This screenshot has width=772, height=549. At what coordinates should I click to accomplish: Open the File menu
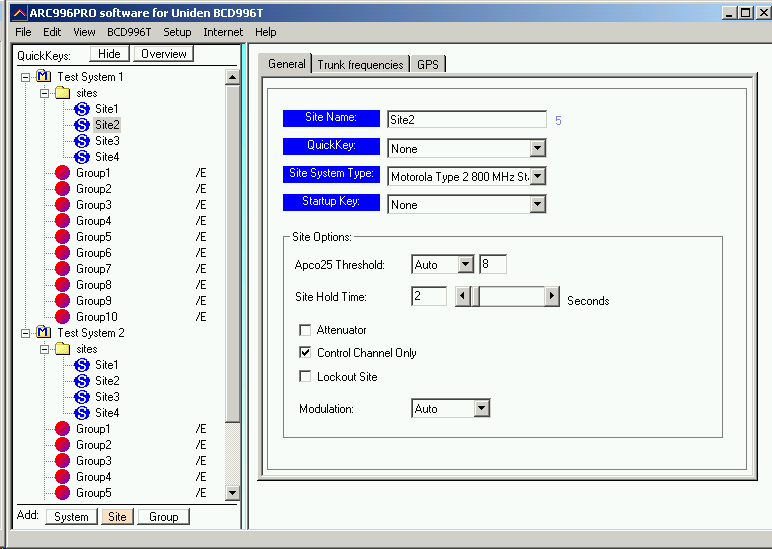coord(23,32)
